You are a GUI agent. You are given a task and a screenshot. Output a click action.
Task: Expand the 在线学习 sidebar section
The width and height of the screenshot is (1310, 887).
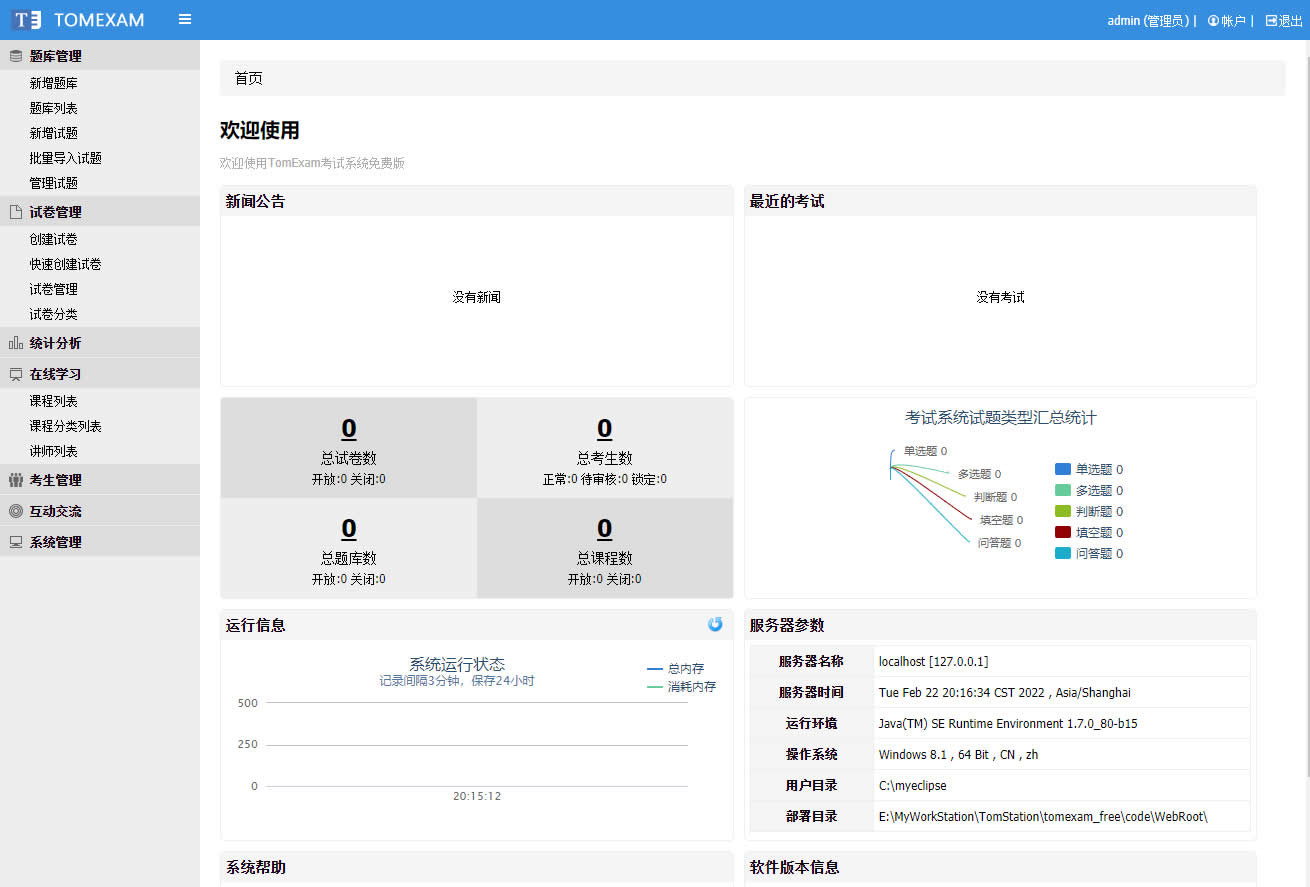point(55,374)
